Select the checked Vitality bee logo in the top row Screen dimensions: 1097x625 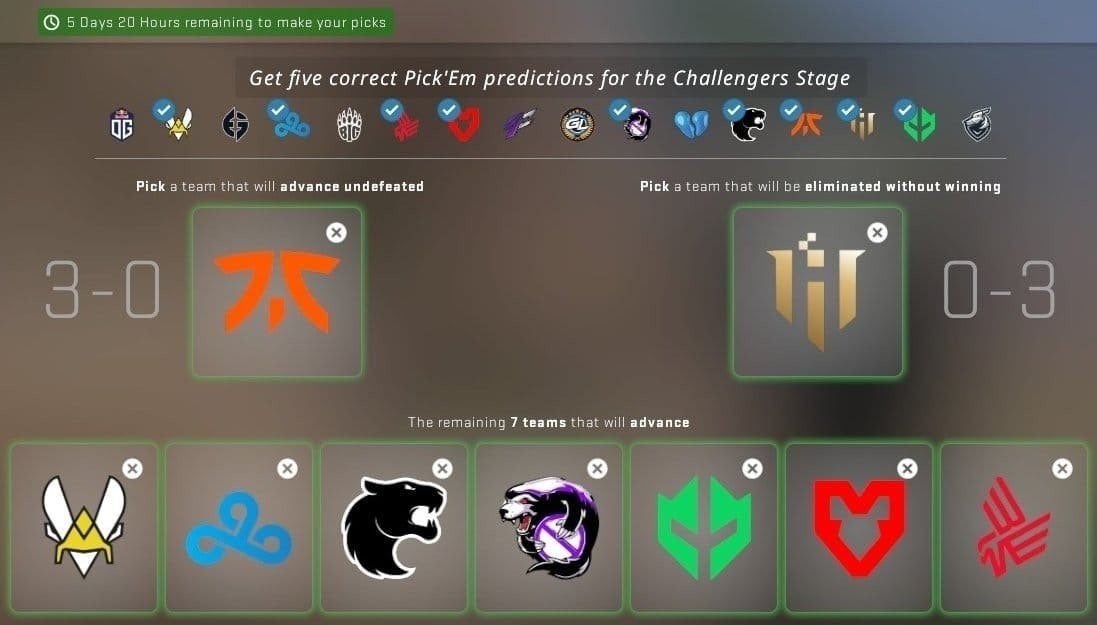pyautogui.click(x=178, y=123)
